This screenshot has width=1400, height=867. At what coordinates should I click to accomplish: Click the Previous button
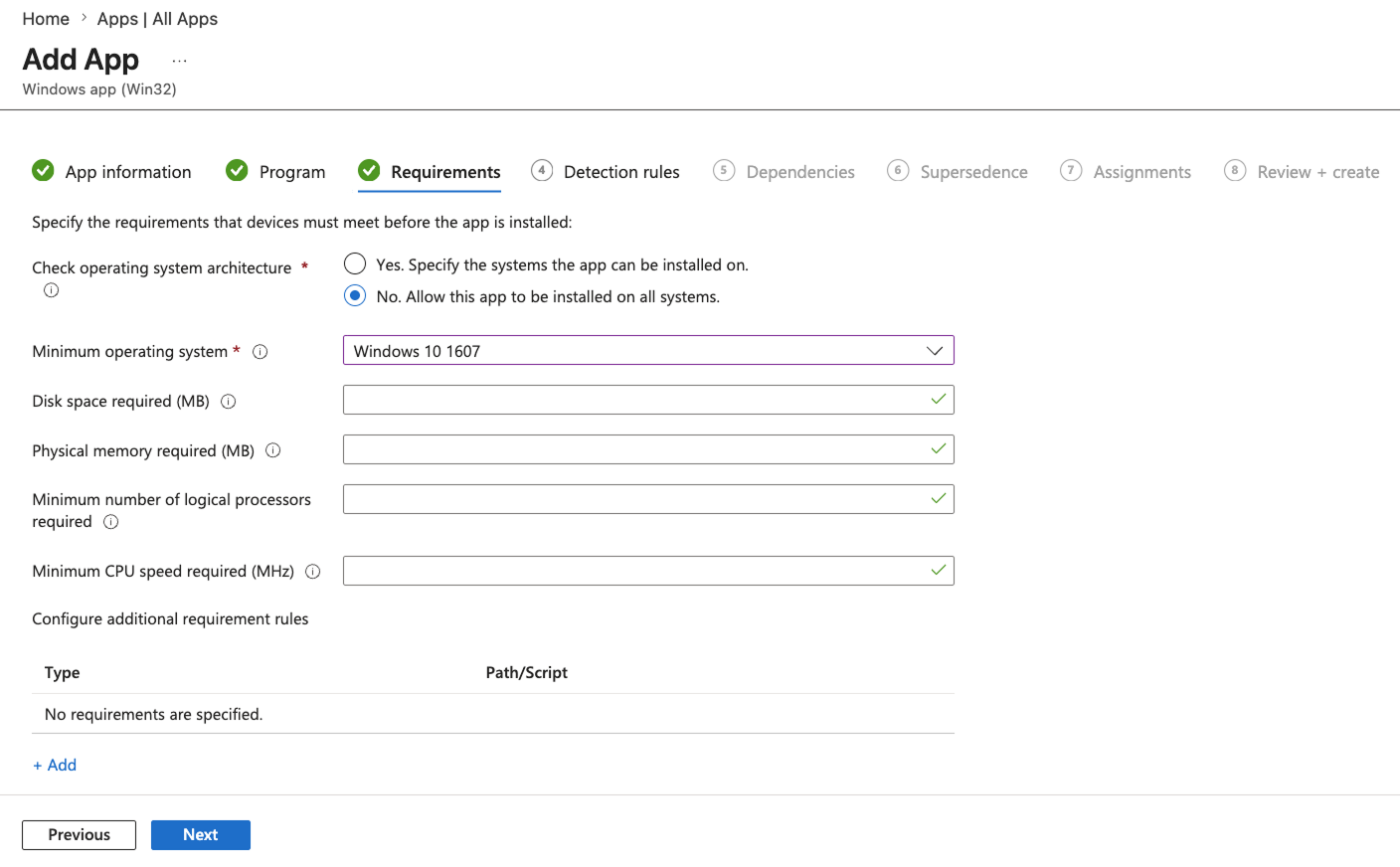pos(79,835)
